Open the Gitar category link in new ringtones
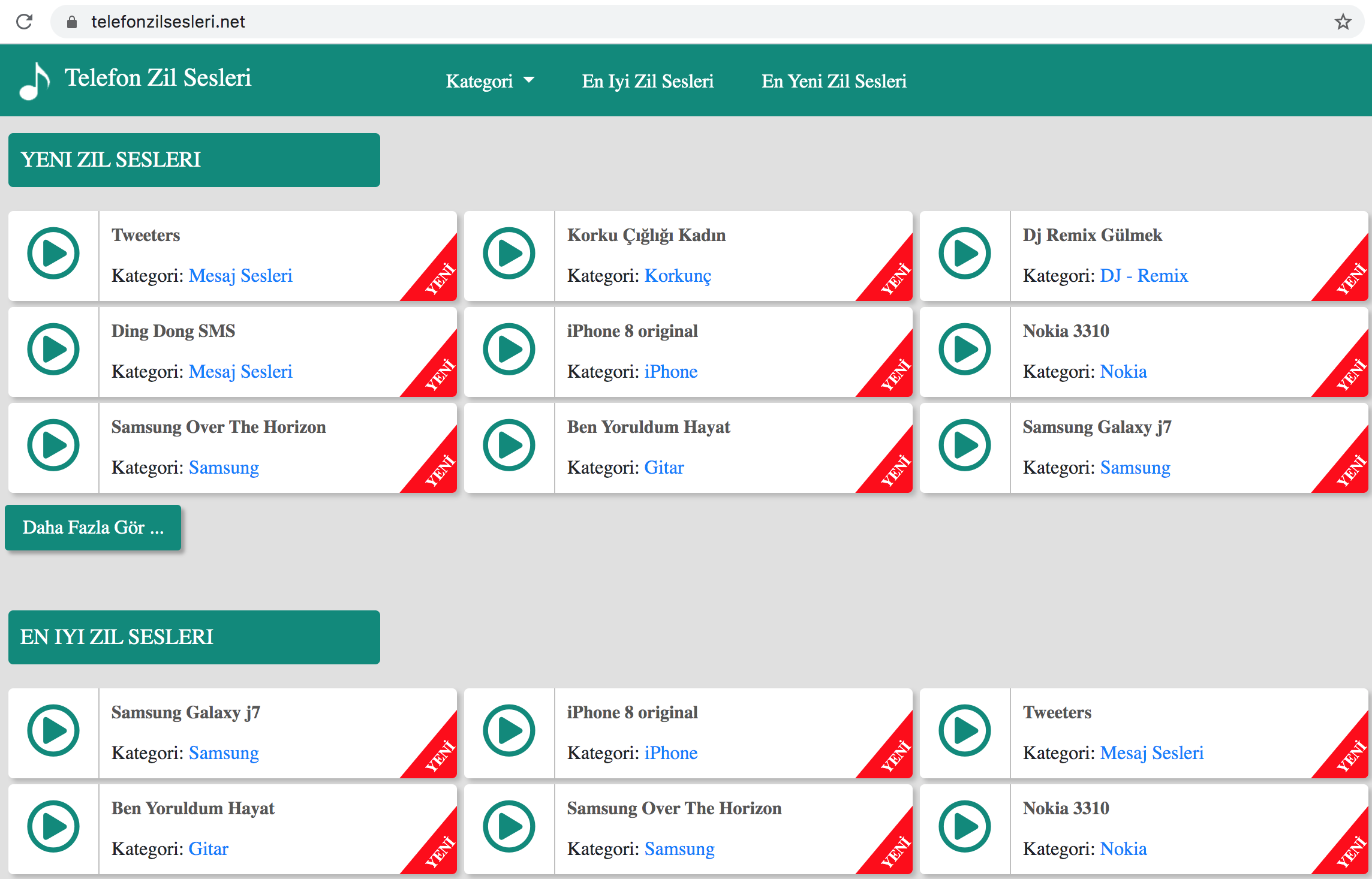Screen dimensions: 1372x879 pos(664,468)
